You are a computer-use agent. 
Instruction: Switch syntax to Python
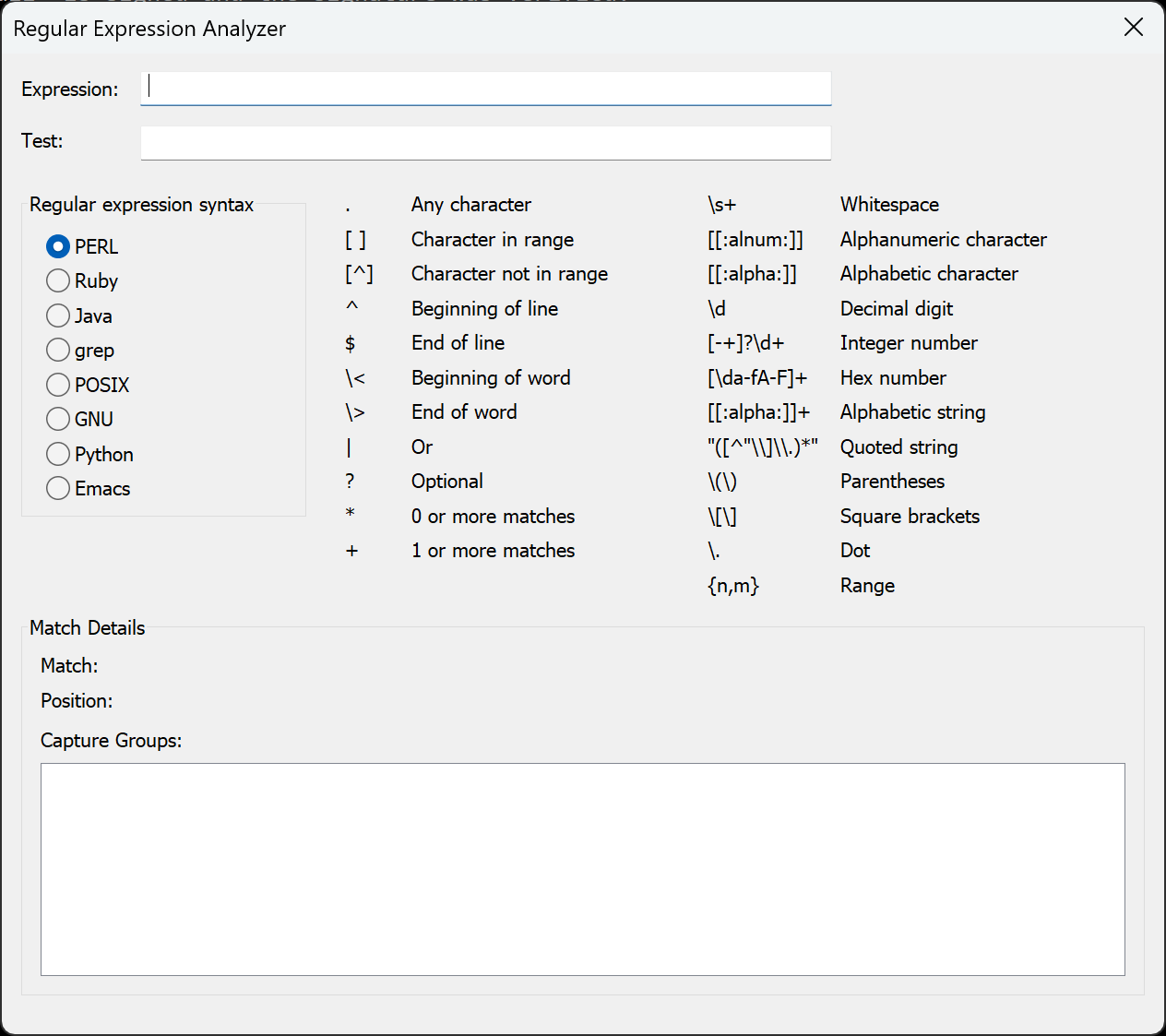click(89, 454)
